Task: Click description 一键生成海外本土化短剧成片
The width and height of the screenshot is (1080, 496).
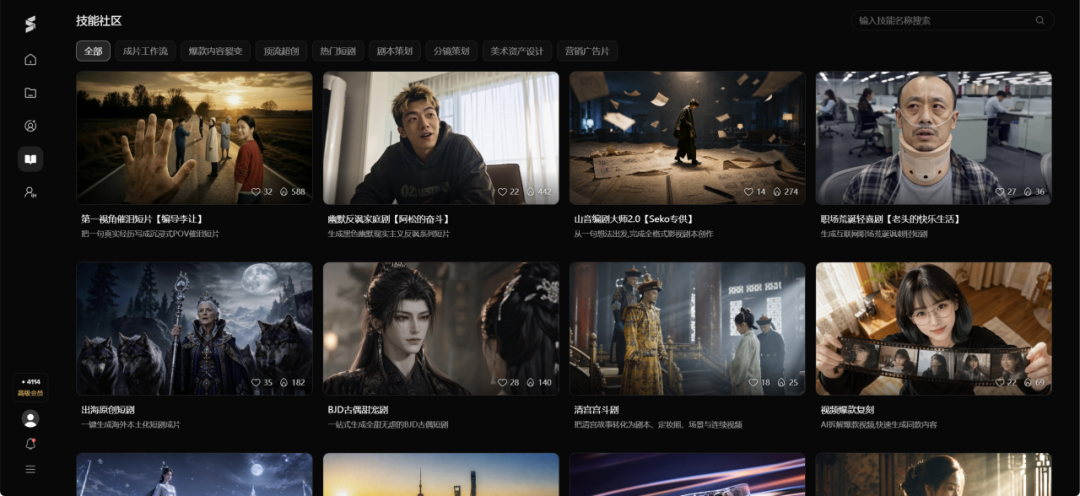Action: coord(131,425)
